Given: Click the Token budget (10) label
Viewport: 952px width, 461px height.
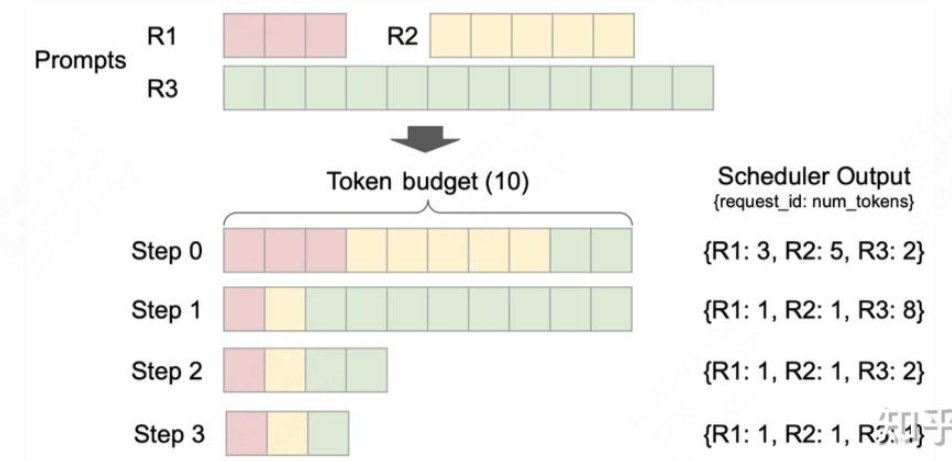Looking at the screenshot, I should tap(428, 182).
